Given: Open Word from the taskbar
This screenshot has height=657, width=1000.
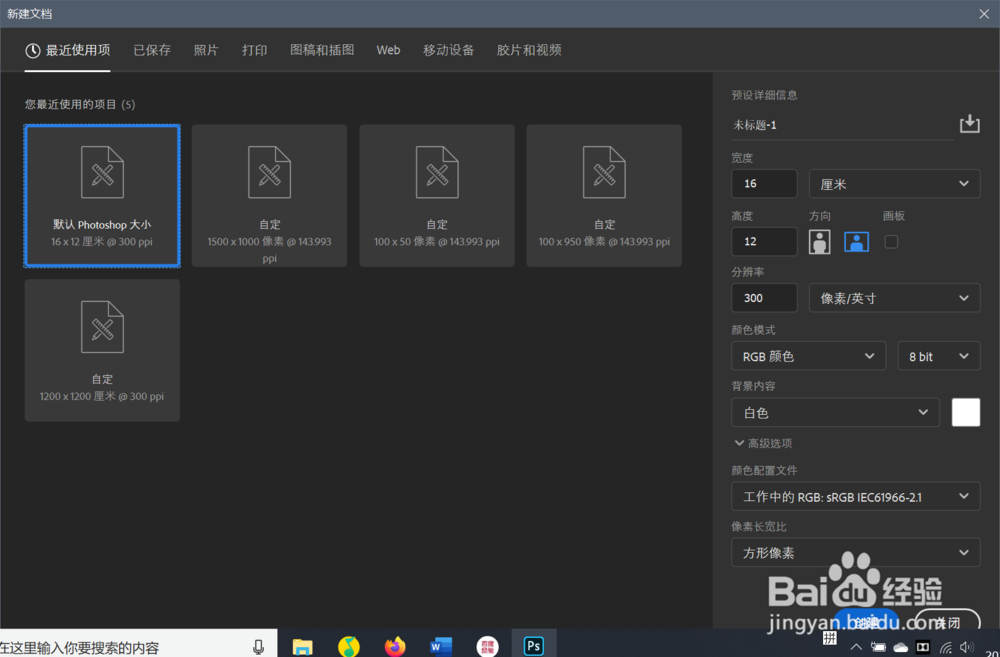Looking at the screenshot, I should tap(441, 646).
